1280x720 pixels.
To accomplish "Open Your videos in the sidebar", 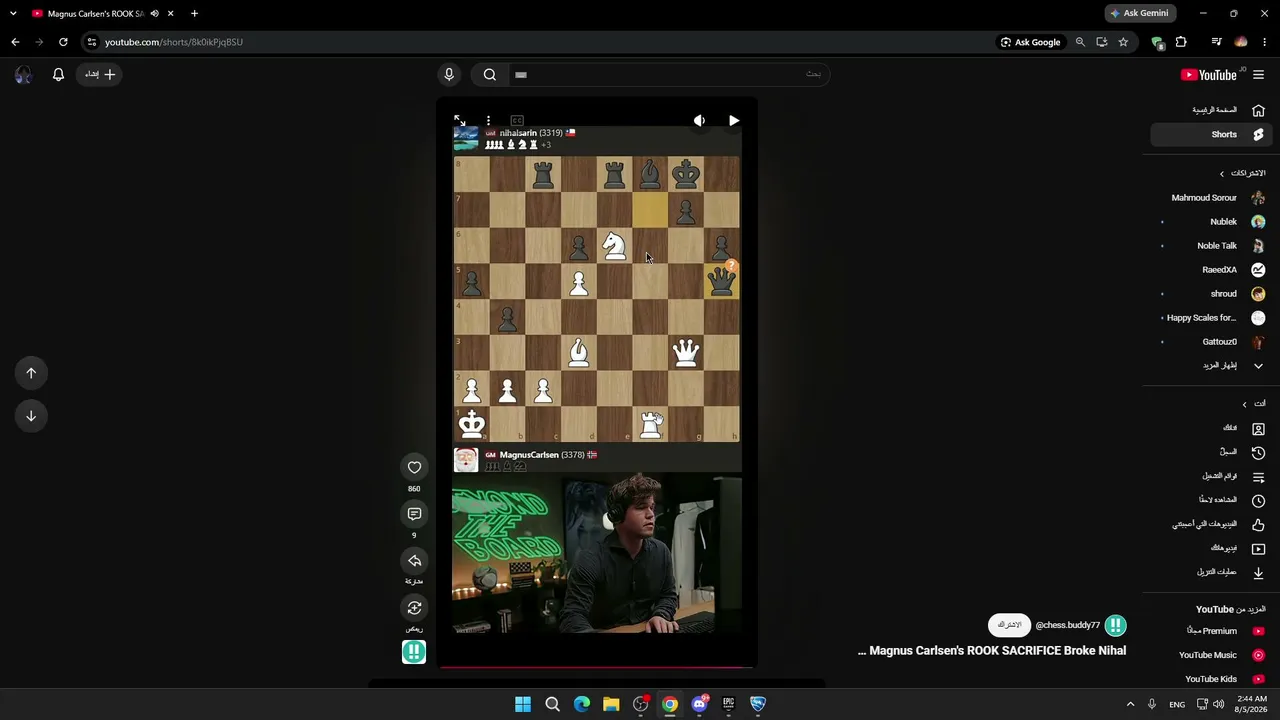I will point(1209,548).
